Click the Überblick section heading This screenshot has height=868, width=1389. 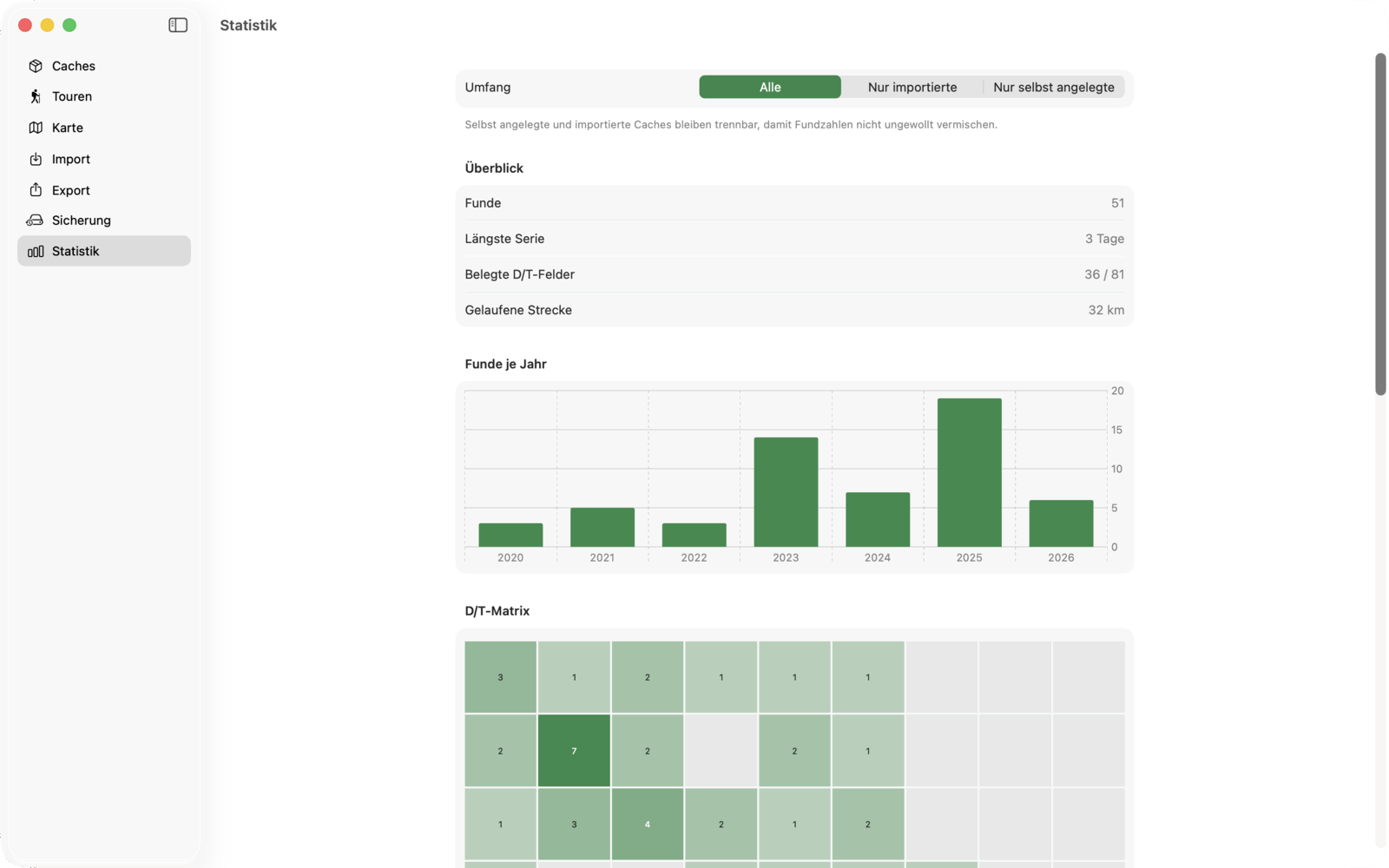click(x=494, y=168)
